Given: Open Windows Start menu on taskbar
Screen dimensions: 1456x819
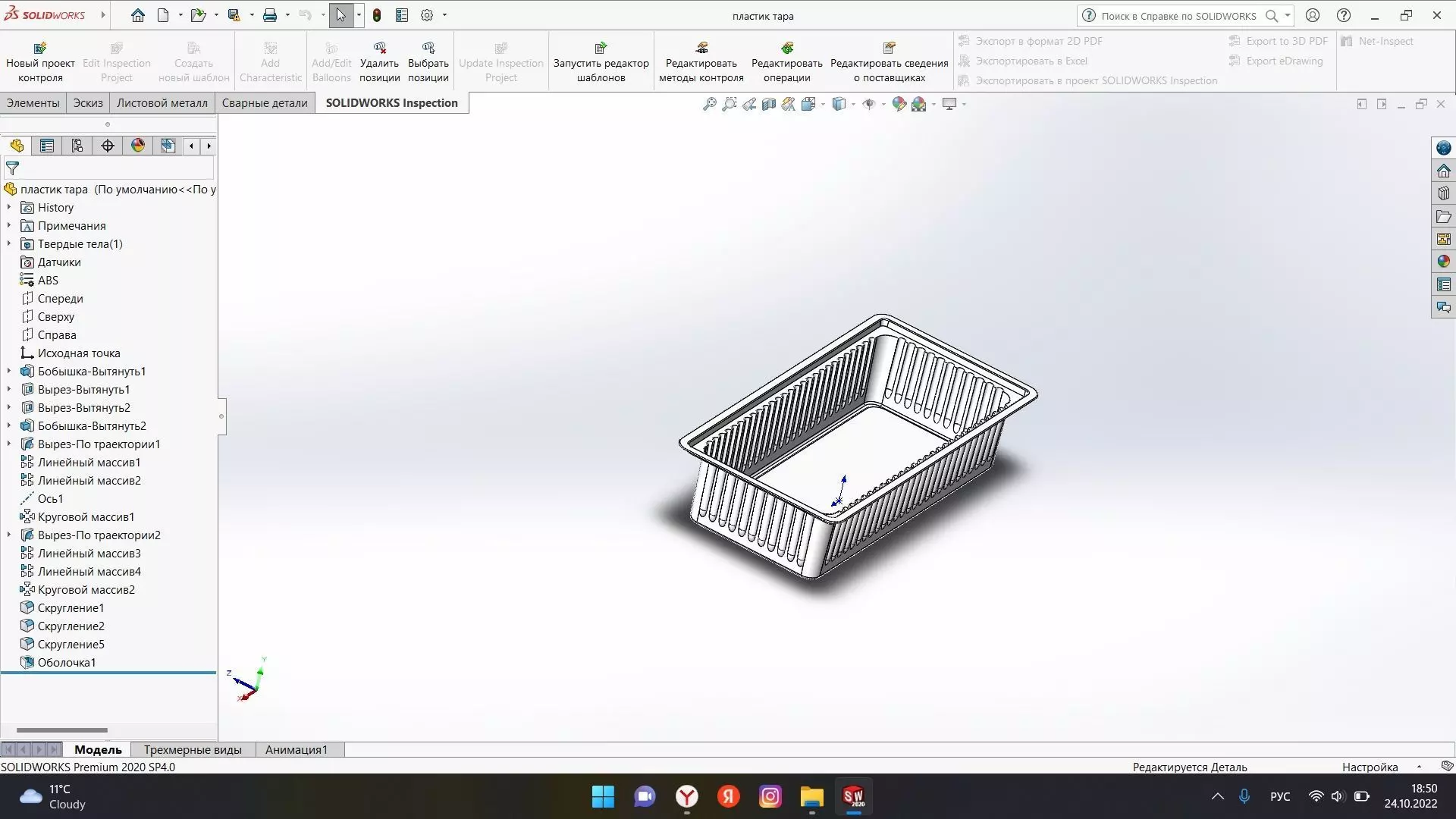Looking at the screenshot, I should 603,796.
